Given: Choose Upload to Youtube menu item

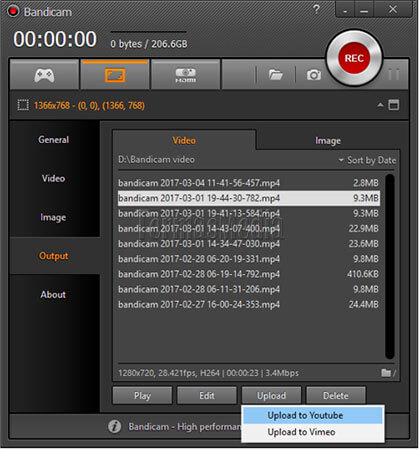Looking at the screenshot, I should [313, 415].
